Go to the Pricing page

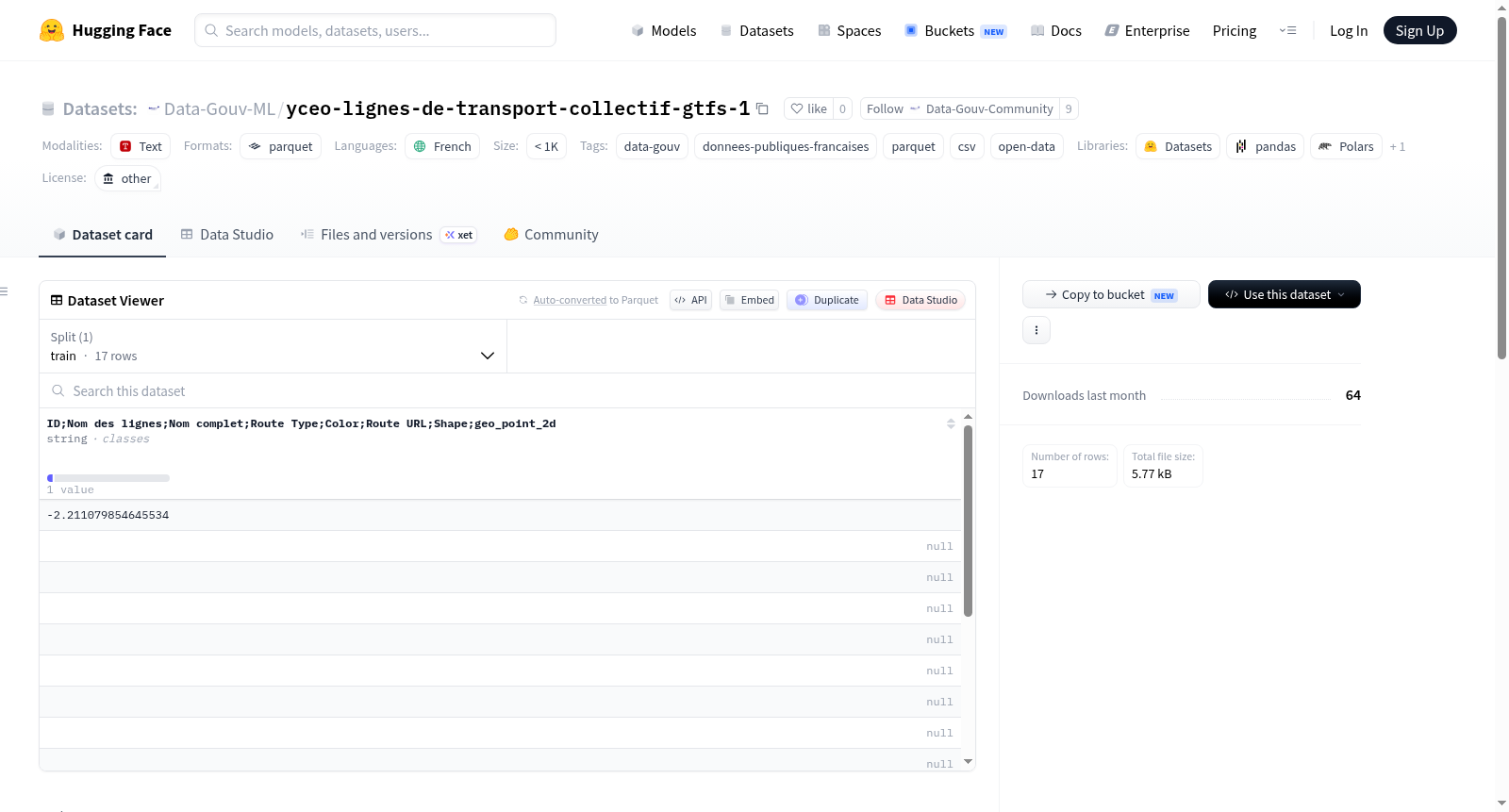(x=1235, y=30)
